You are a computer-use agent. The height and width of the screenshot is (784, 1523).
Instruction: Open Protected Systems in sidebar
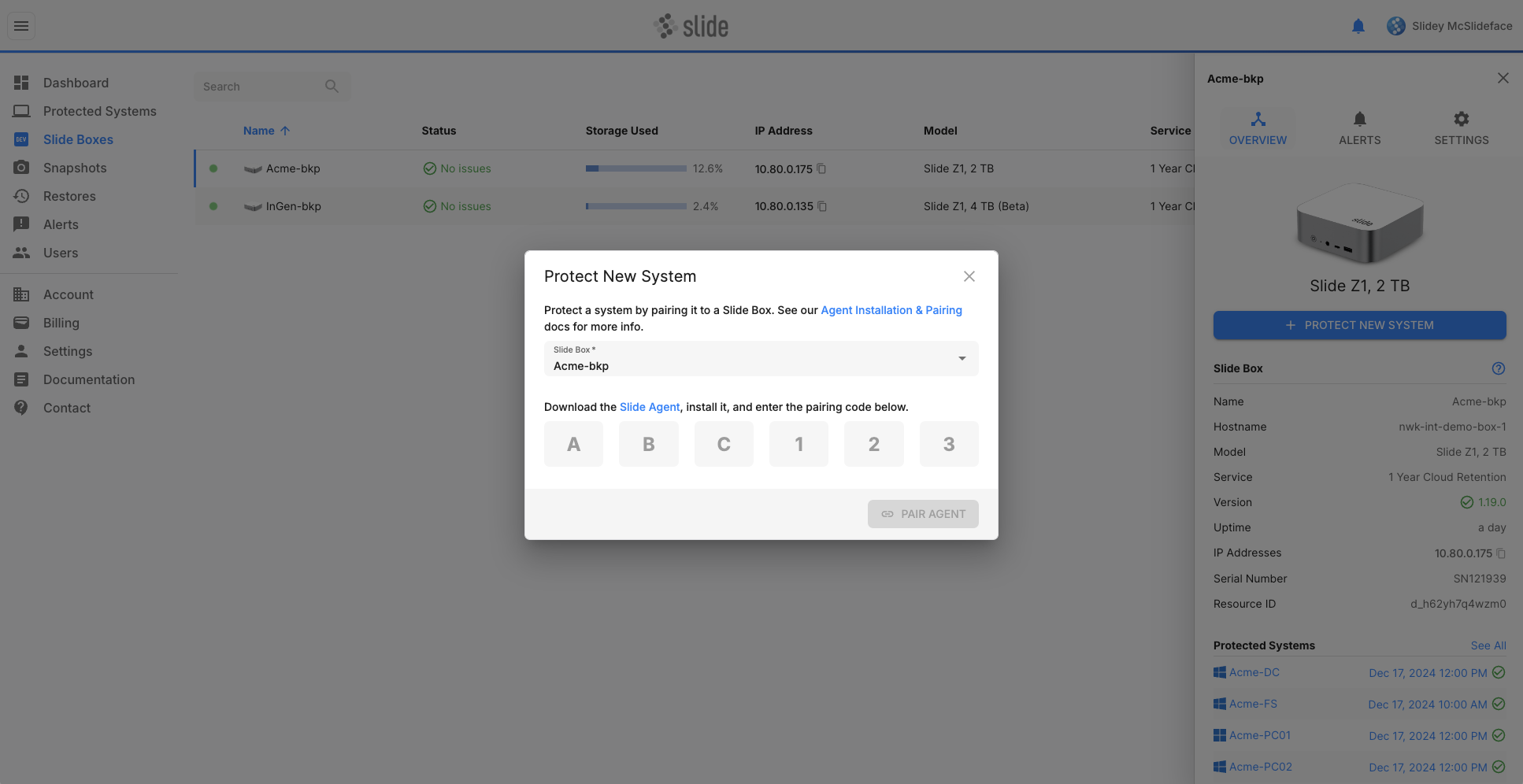coord(99,111)
